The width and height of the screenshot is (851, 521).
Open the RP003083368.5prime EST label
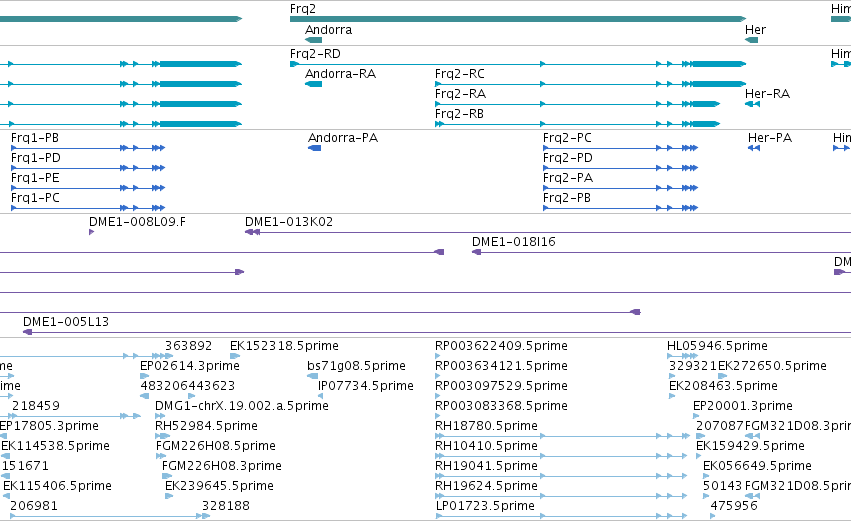pyautogui.click(x=501, y=406)
